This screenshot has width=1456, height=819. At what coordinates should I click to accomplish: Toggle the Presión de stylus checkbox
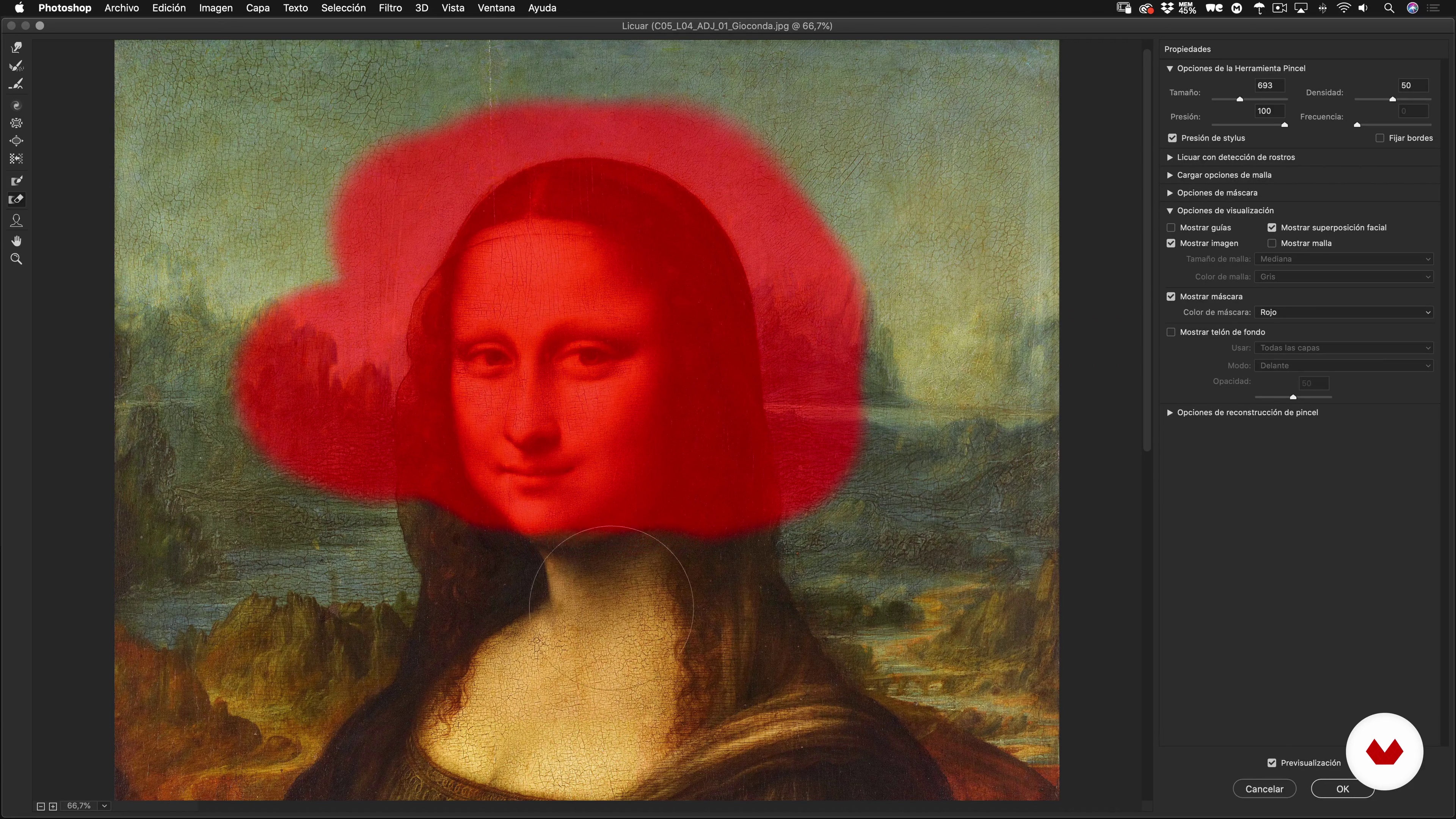(x=1172, y=138)
